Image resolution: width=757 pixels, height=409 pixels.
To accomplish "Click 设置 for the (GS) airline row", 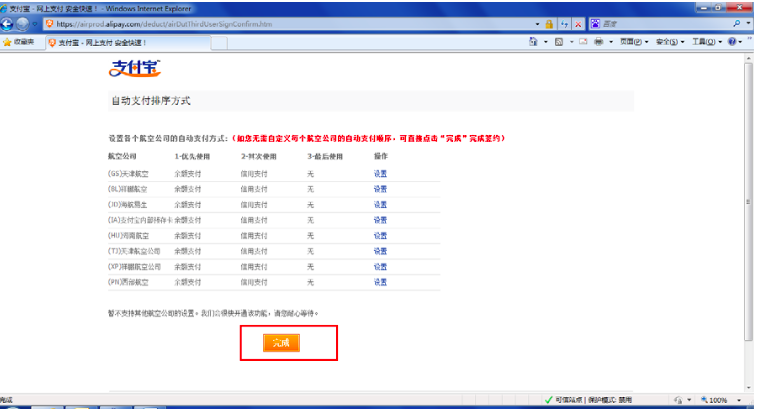I will 380,174.
